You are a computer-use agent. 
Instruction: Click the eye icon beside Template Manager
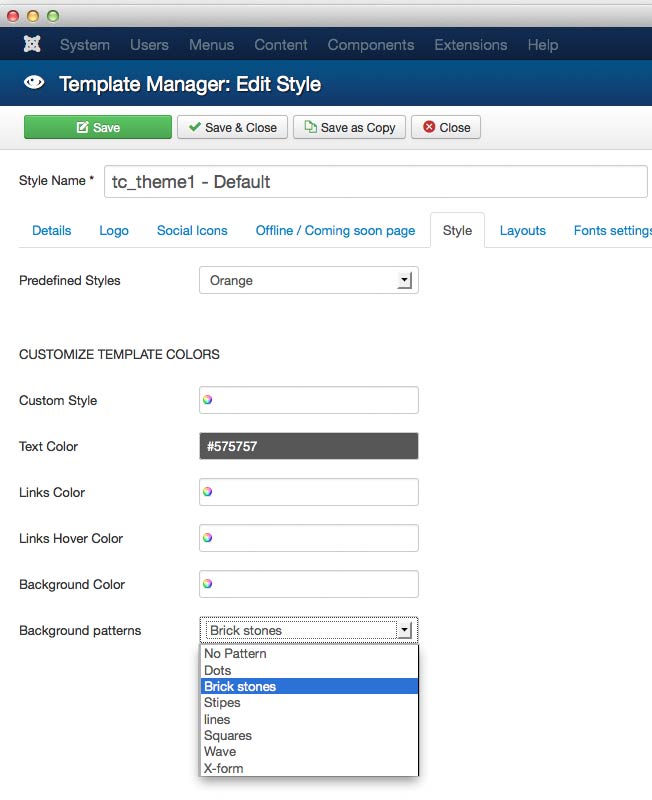pos(35,84)
